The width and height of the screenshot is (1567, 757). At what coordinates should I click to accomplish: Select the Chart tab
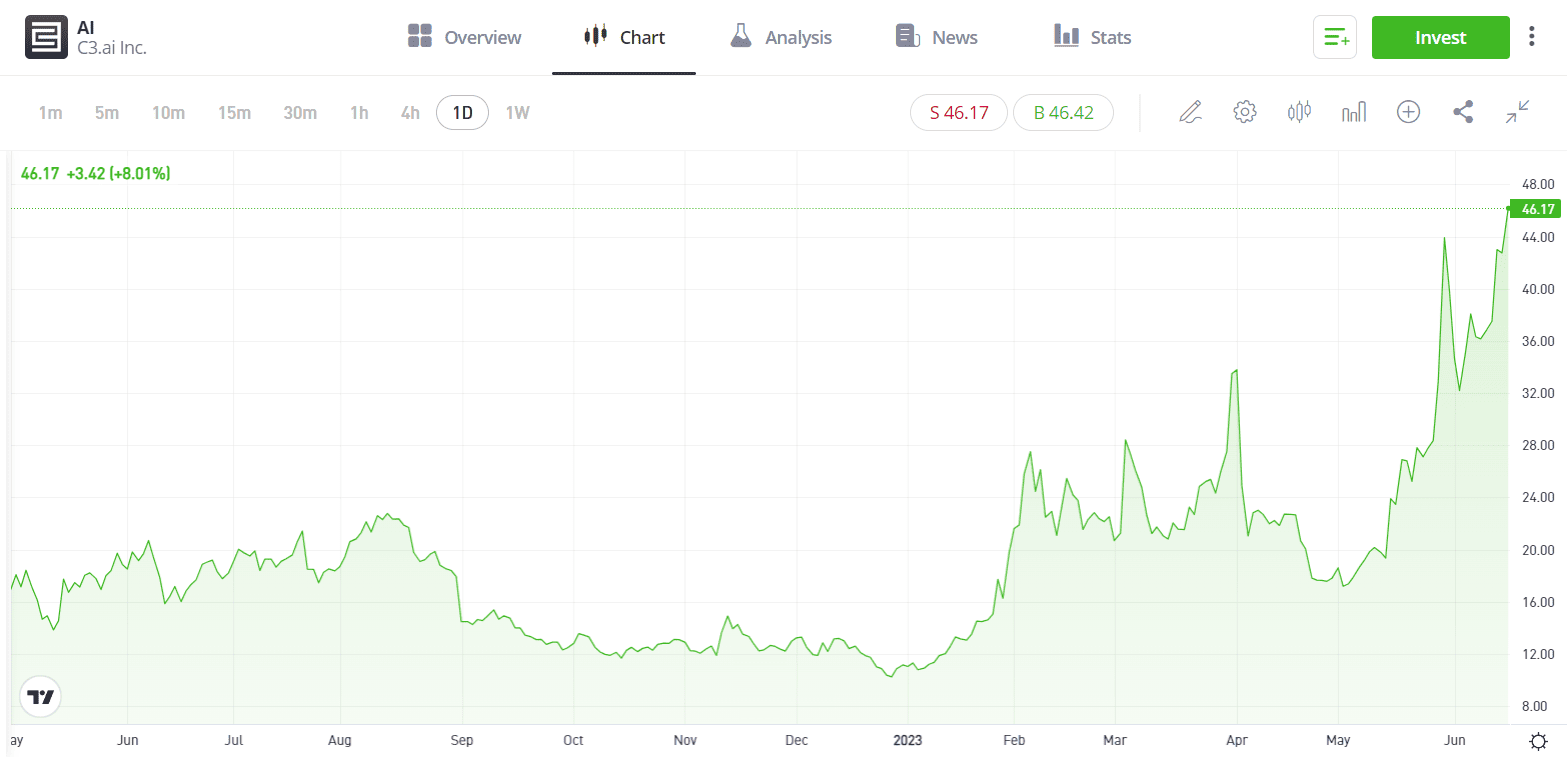coord(624,38)
